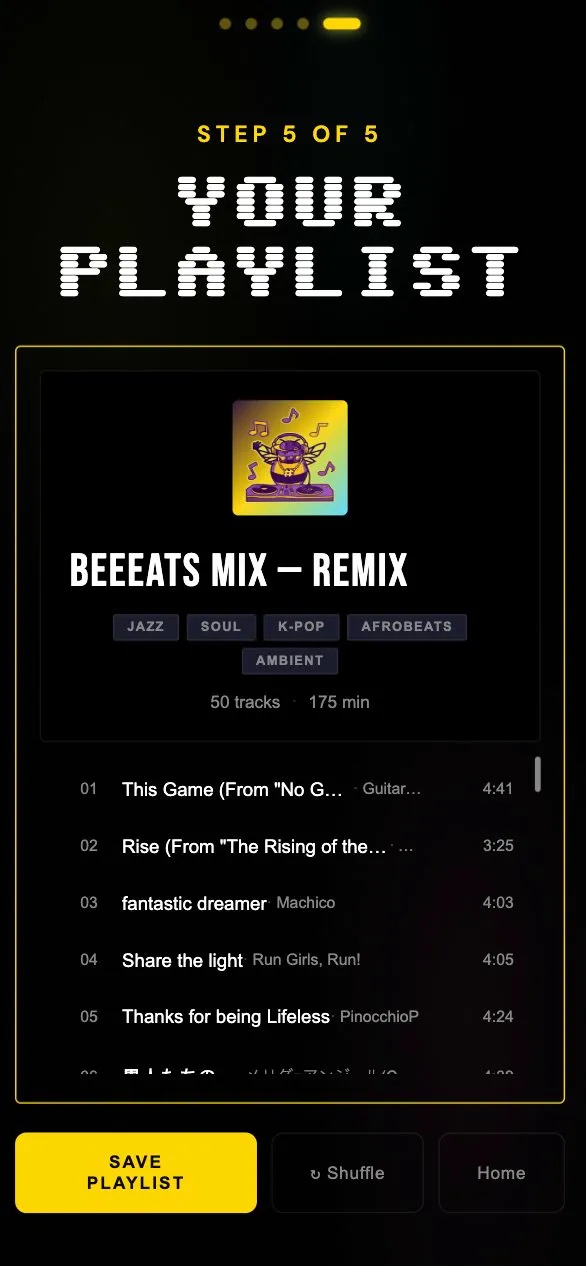Click the active fifth step indicator pill
The height and width of the screenshot is (1266, 586).
(x=342, y=24)
